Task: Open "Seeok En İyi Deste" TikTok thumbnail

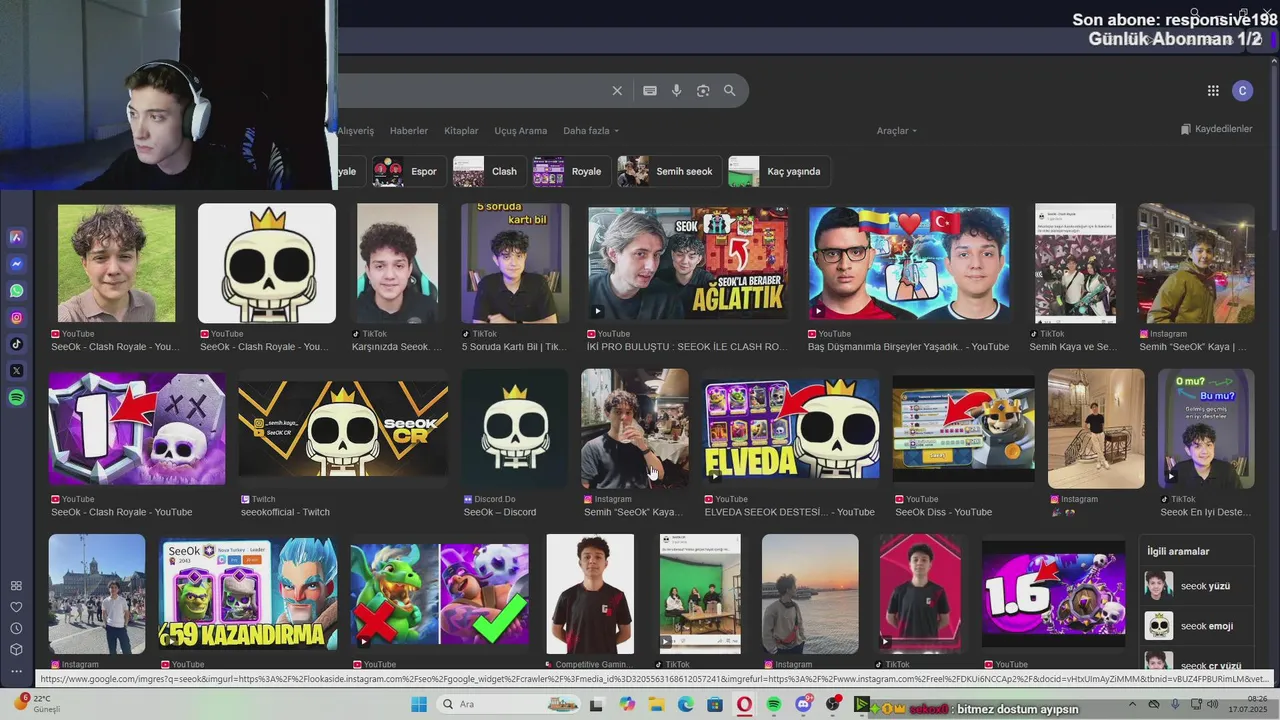Action: (x=1206, y=428)
